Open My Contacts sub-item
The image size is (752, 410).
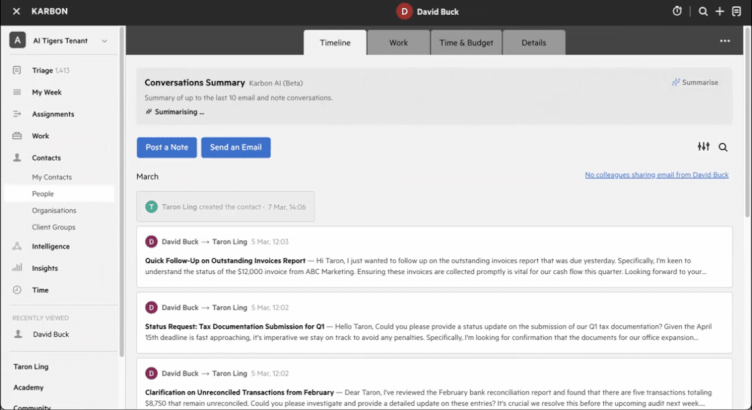[x=52, y=177]
